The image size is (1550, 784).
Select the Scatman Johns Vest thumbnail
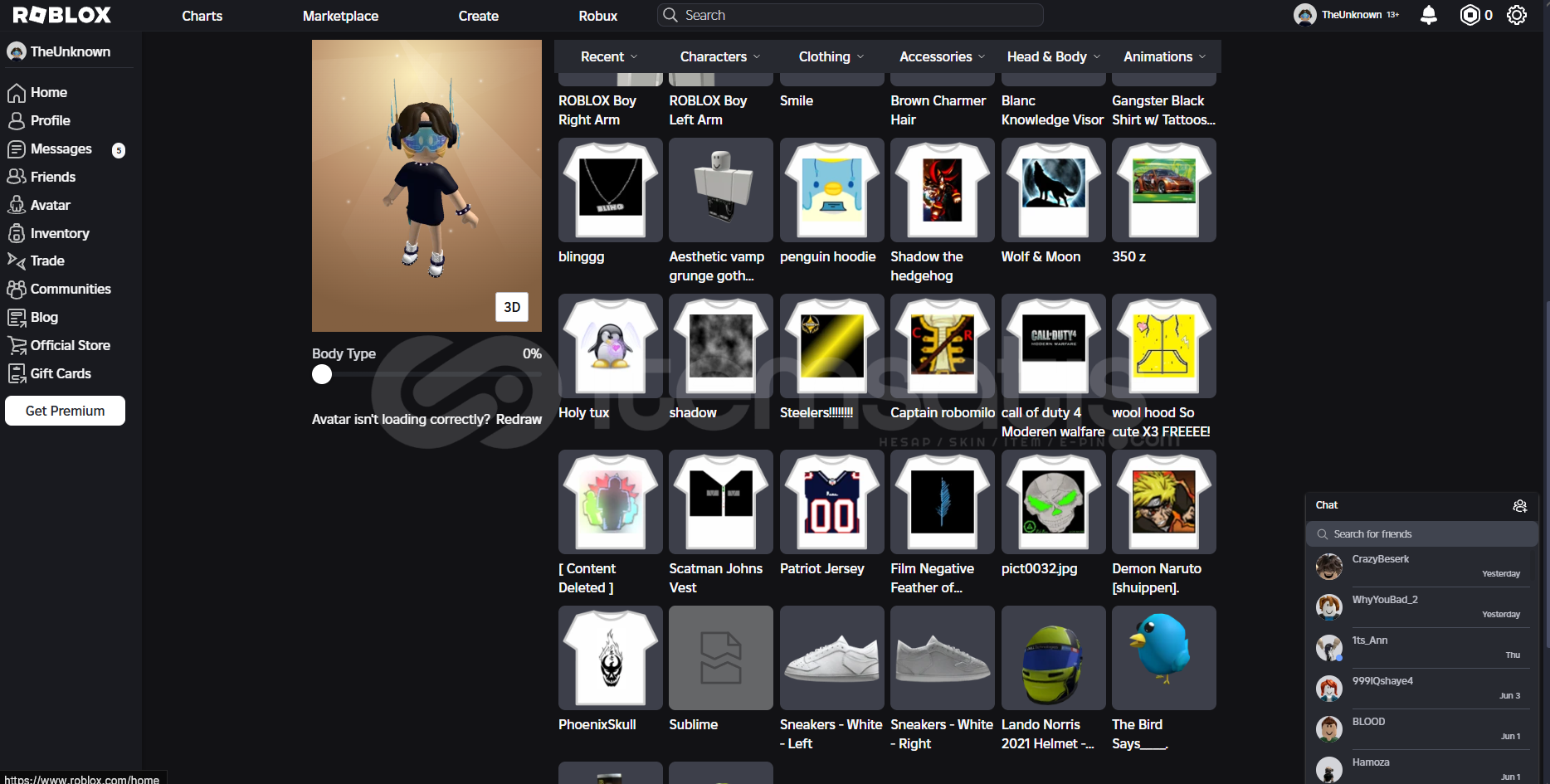pos(721,502)
